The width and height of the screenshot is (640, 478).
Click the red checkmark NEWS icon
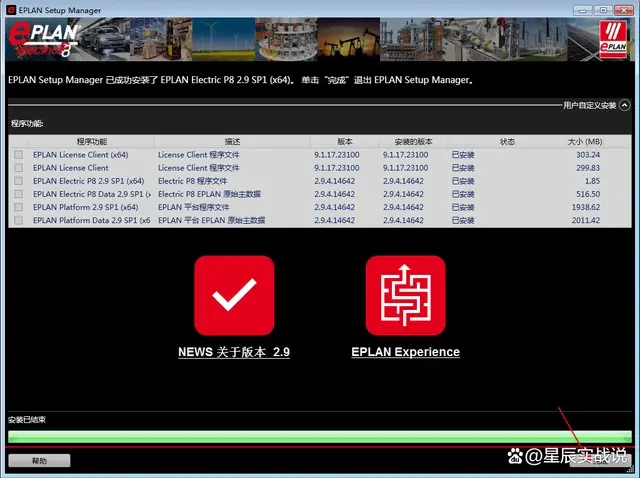click(234, 296)
